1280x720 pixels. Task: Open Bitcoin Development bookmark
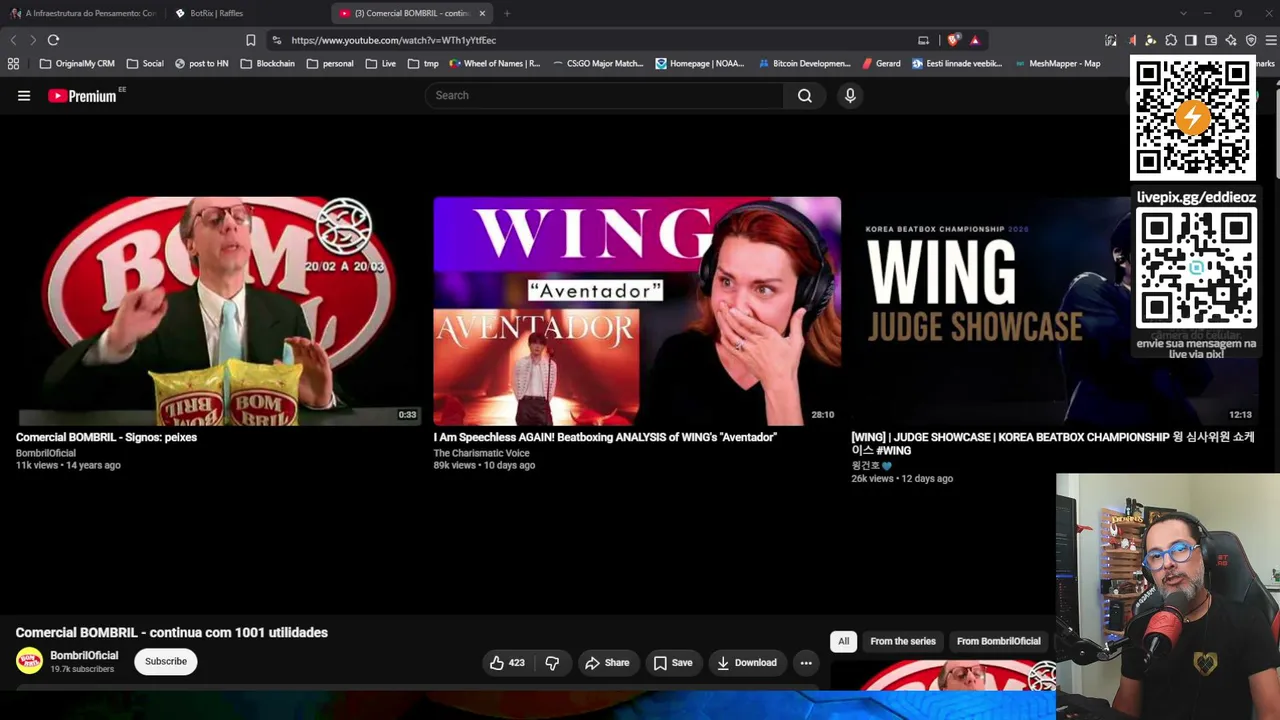[x=804, y=63]
